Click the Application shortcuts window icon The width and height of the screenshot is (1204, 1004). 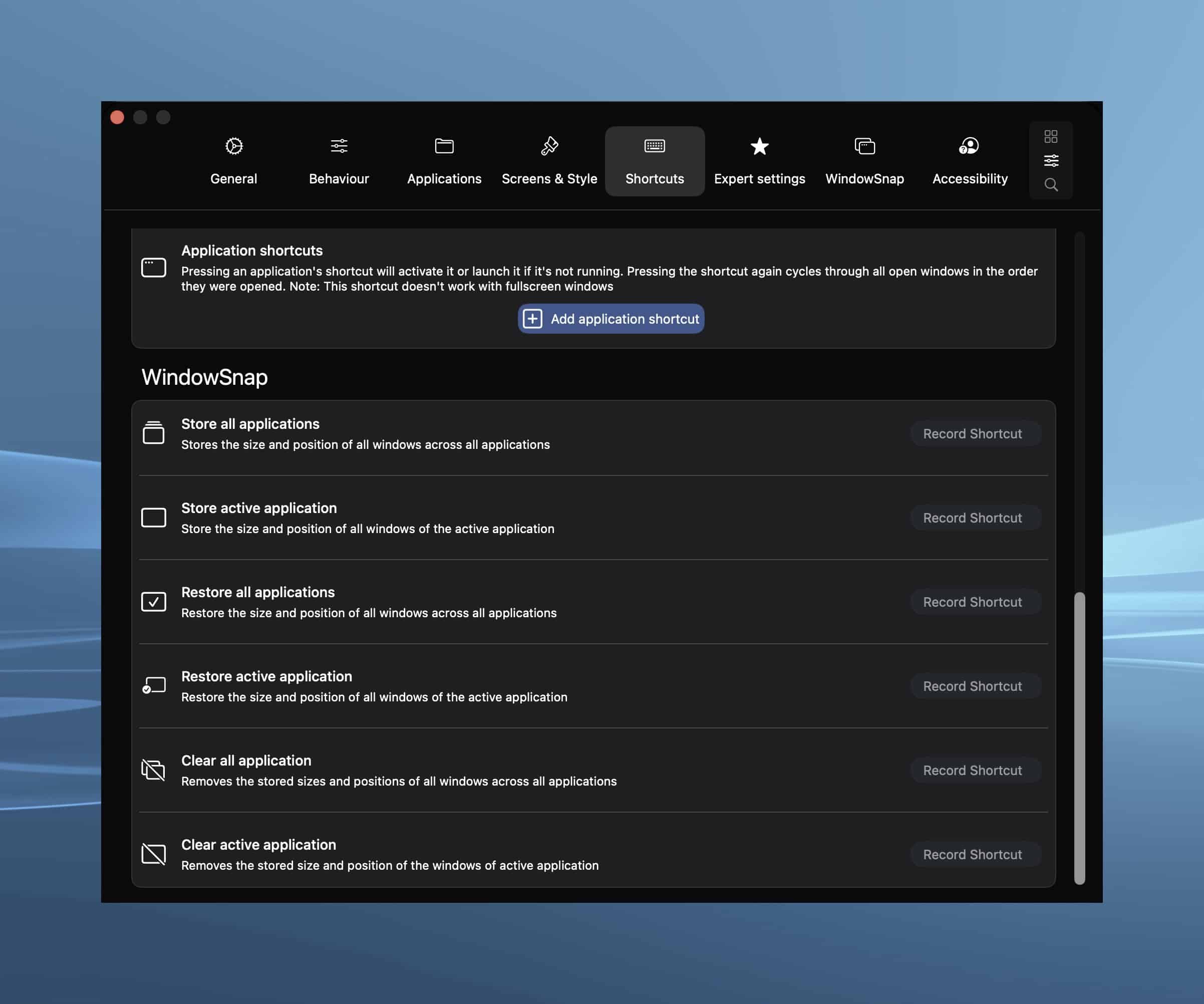pyautogui.click(x=154, y=268)
